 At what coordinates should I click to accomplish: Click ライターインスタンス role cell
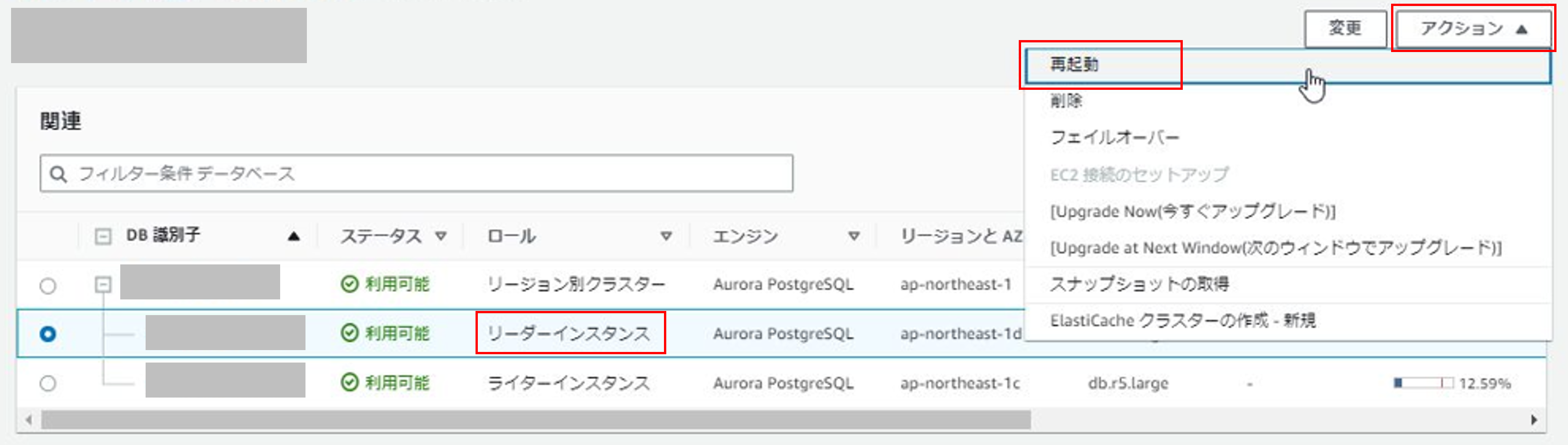(569, 383)
